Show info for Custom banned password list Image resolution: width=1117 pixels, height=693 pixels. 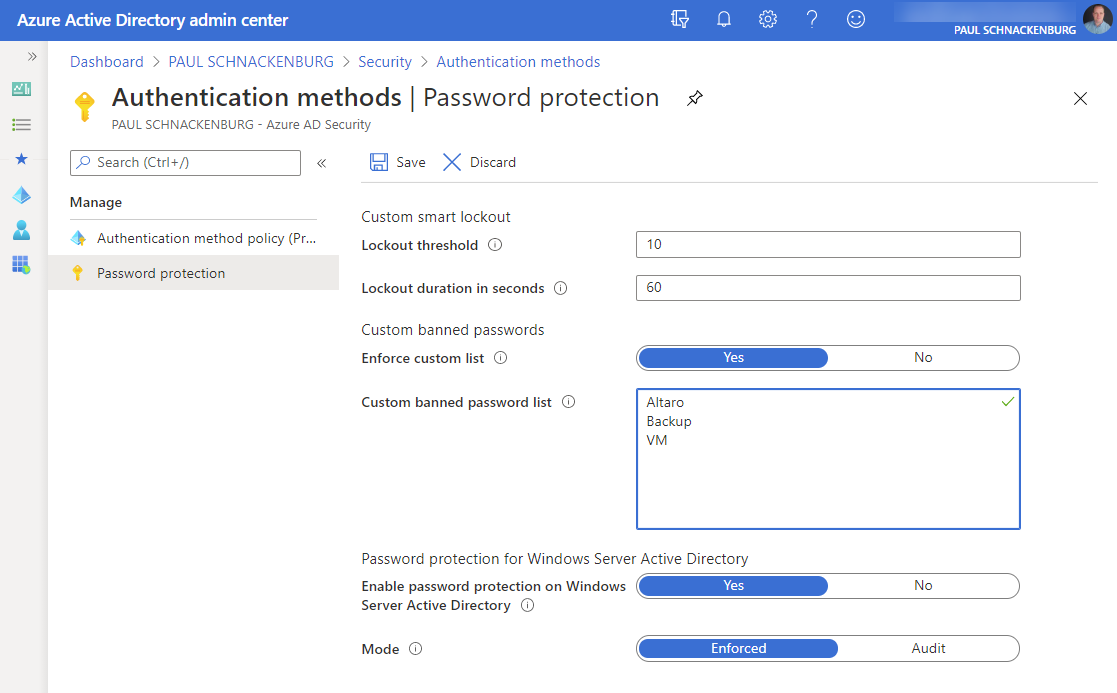[x=568, y=402]
